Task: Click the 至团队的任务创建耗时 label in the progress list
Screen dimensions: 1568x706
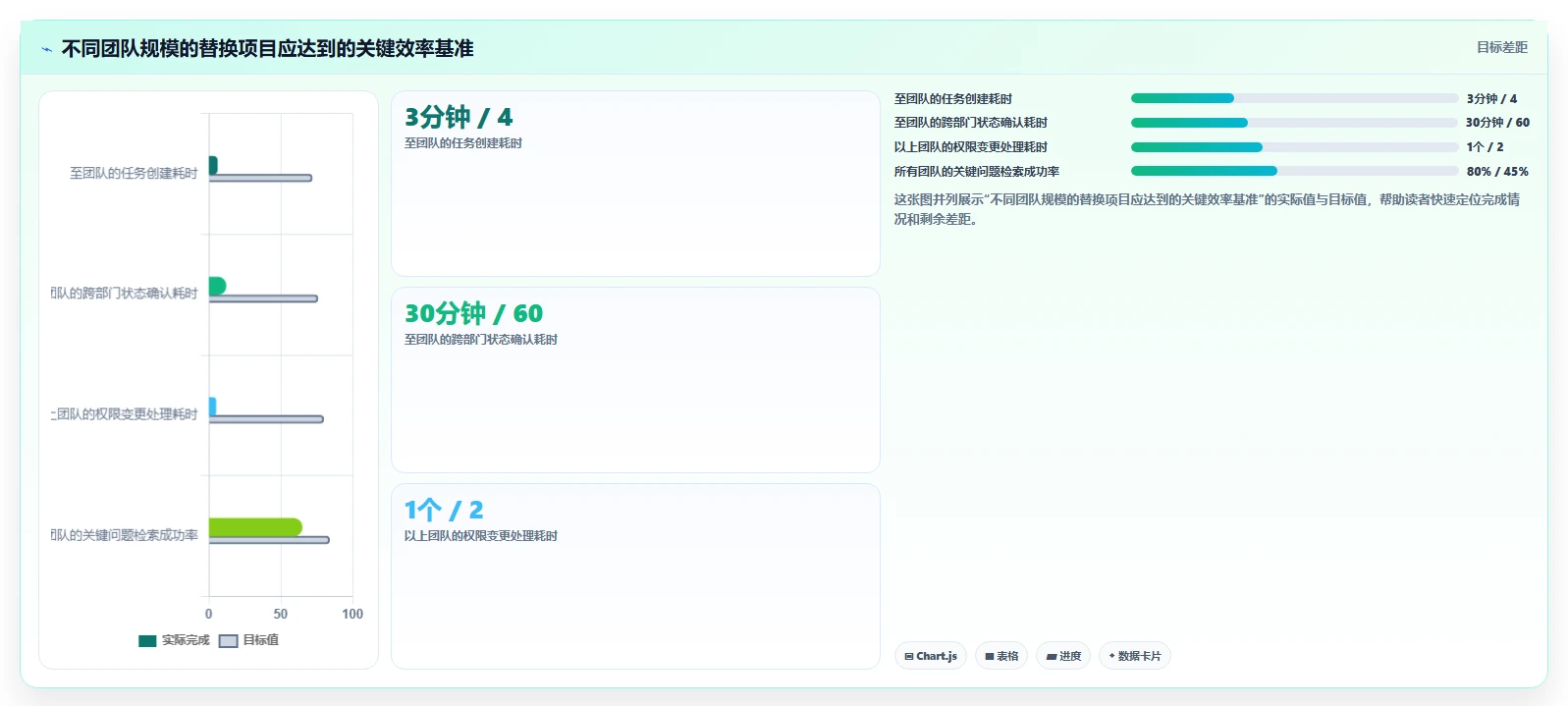Action: tap(953, 99)
